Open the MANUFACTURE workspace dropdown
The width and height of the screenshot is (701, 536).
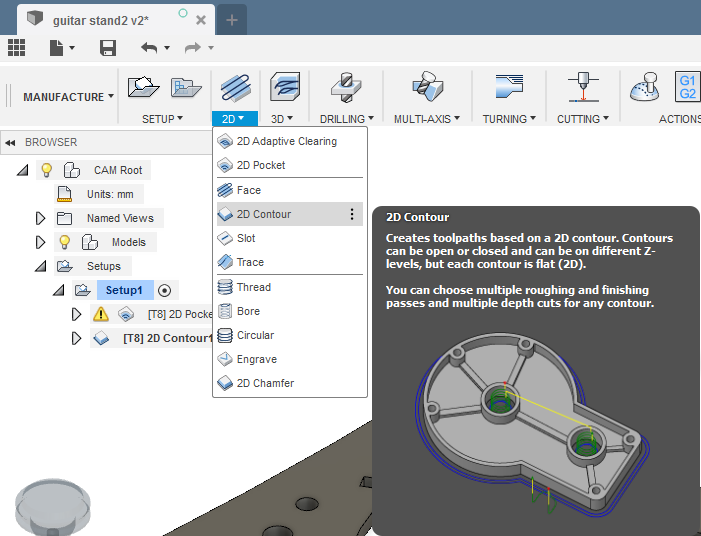(68, 97)
